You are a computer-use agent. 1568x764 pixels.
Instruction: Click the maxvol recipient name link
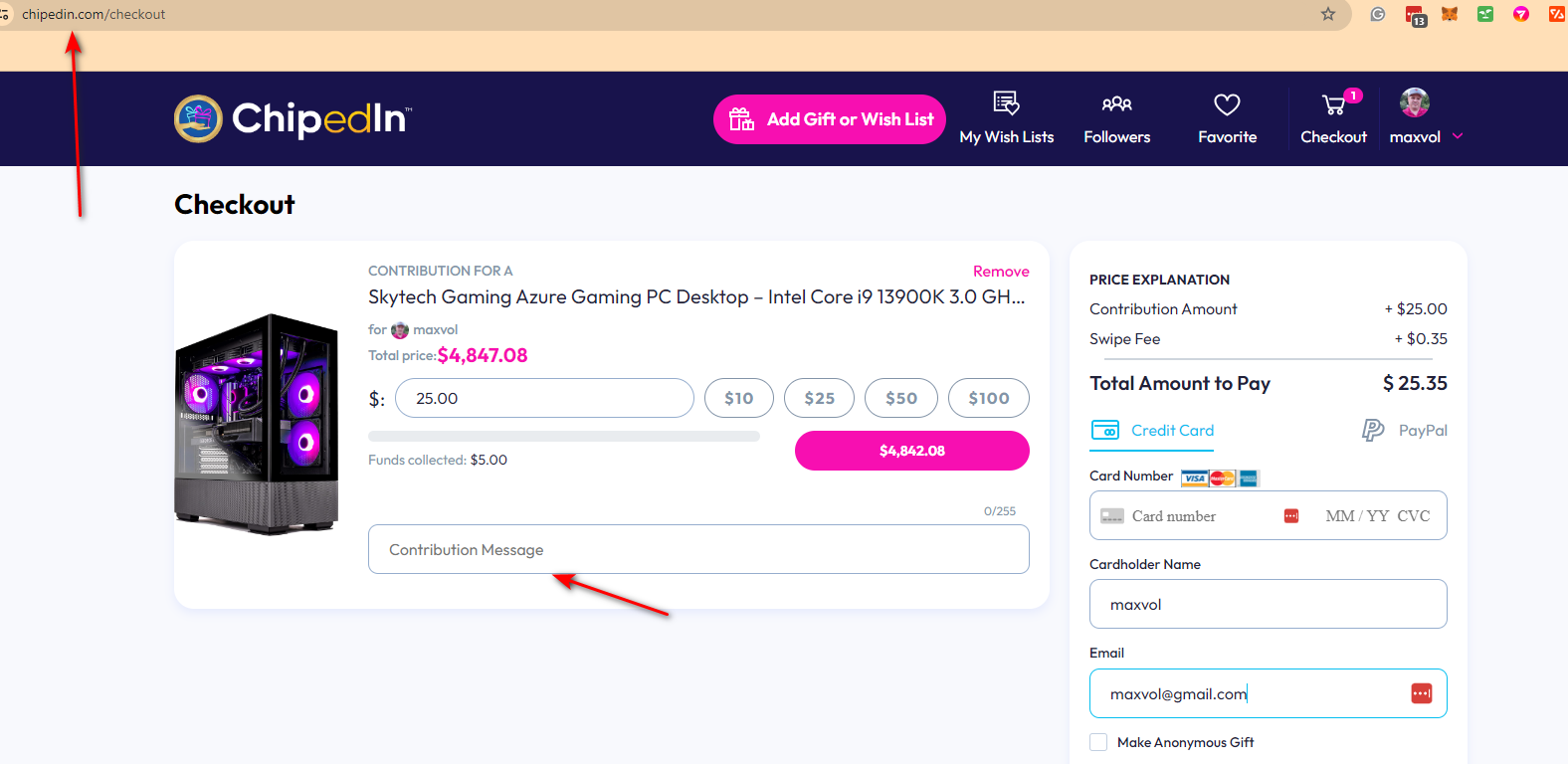coord(436,330)
